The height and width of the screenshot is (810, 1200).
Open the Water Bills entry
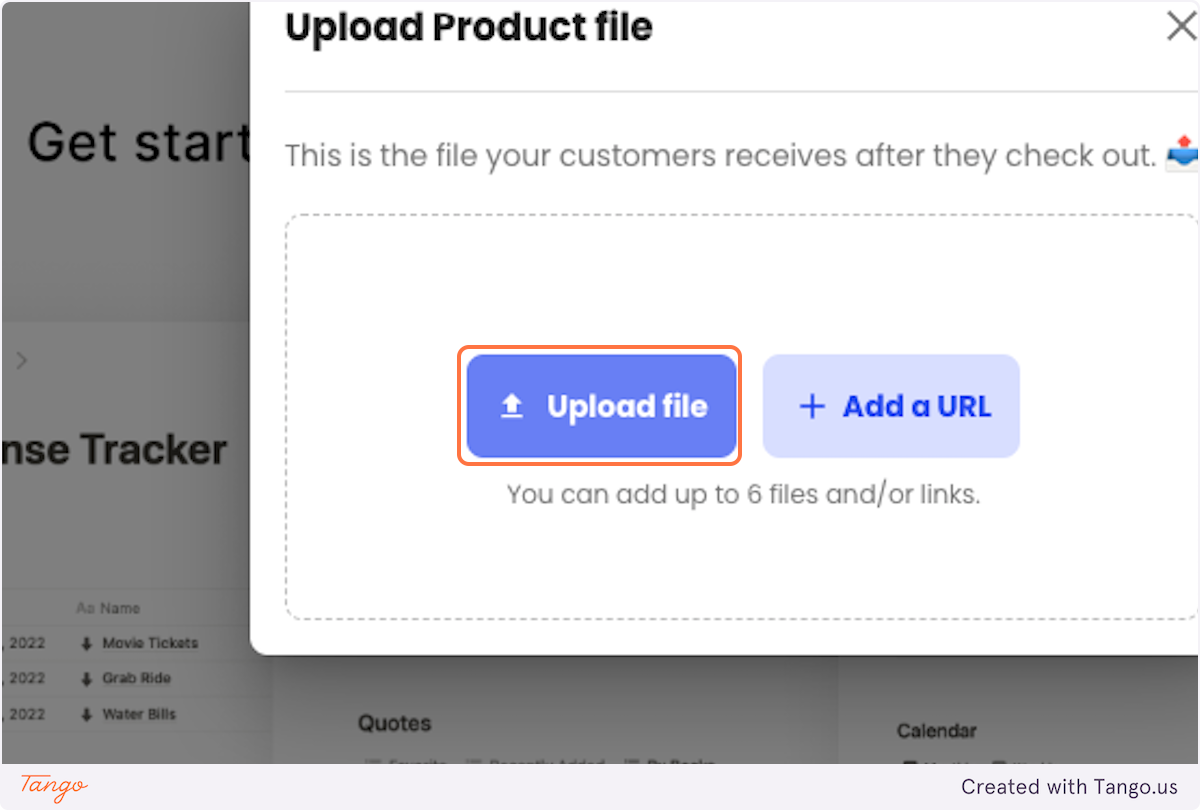coord(139,714)
